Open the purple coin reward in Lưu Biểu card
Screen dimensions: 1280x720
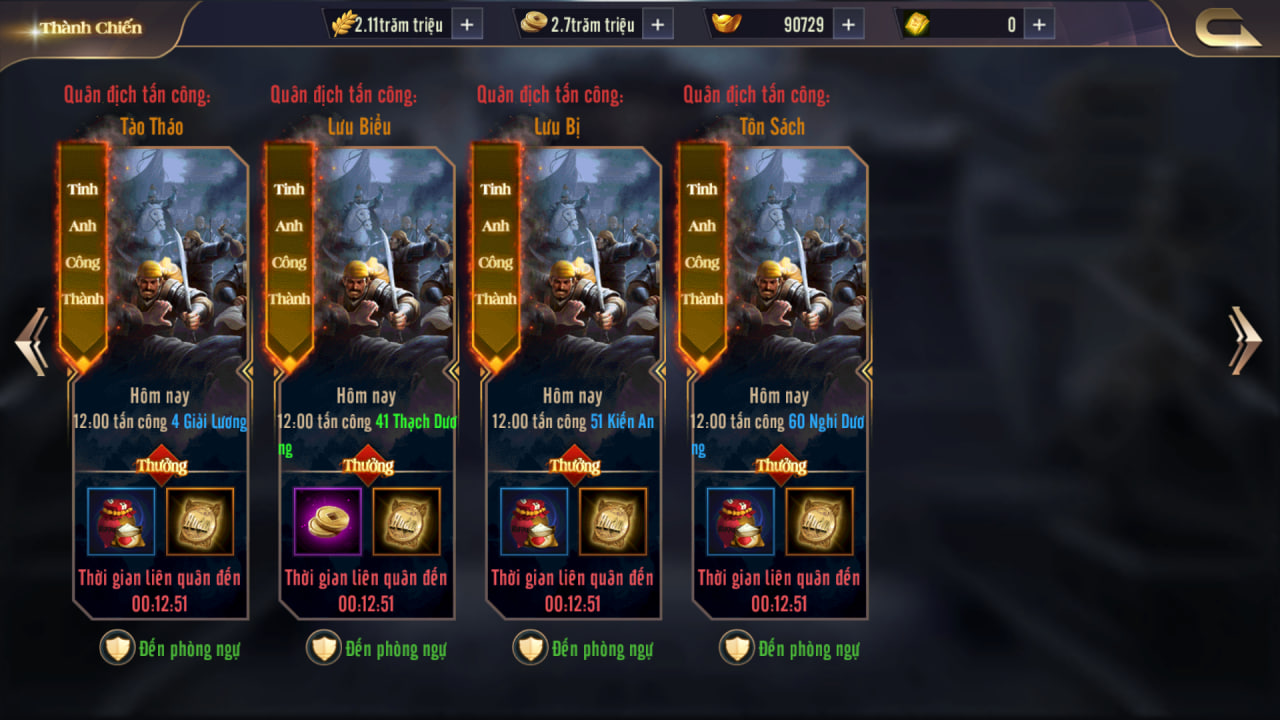click(x=328, y=521)
